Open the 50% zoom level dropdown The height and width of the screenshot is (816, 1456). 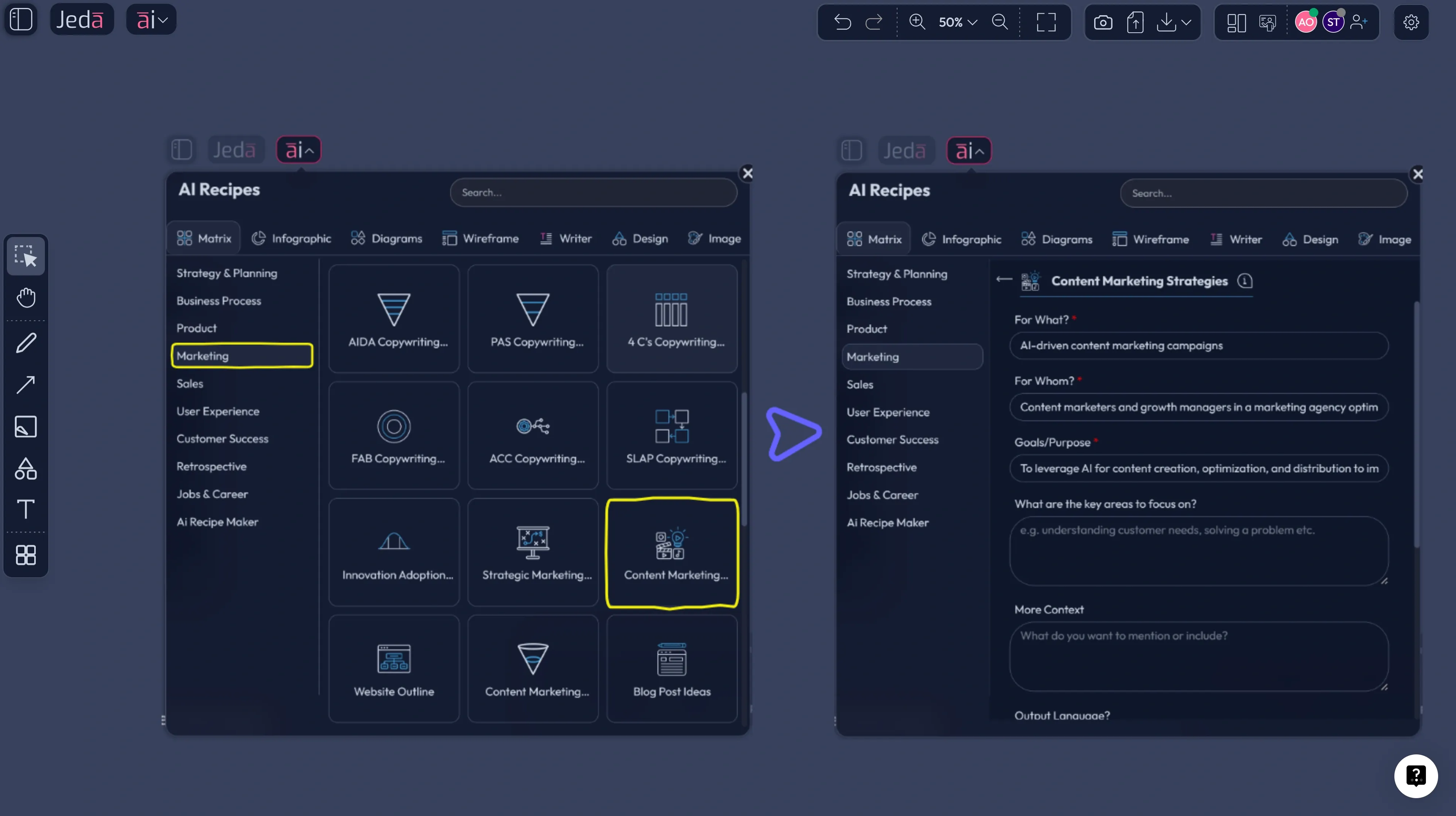click(958, 22)
